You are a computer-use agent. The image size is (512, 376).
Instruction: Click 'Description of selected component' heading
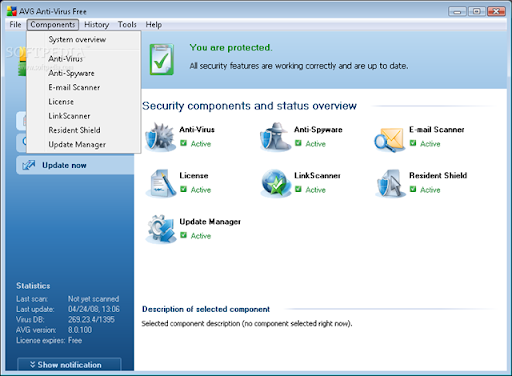tap(206, 309)
